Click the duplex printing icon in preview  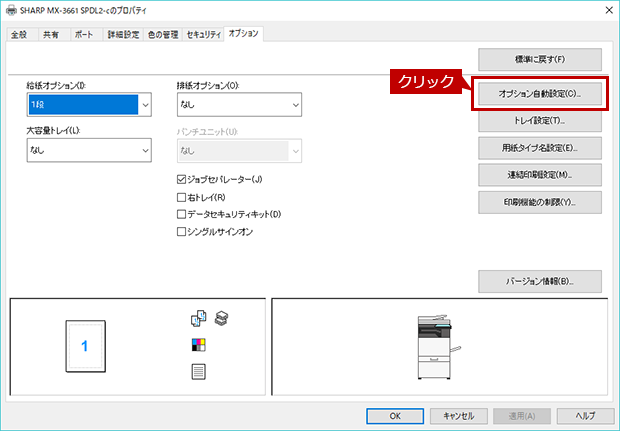[x=198, y=318]
